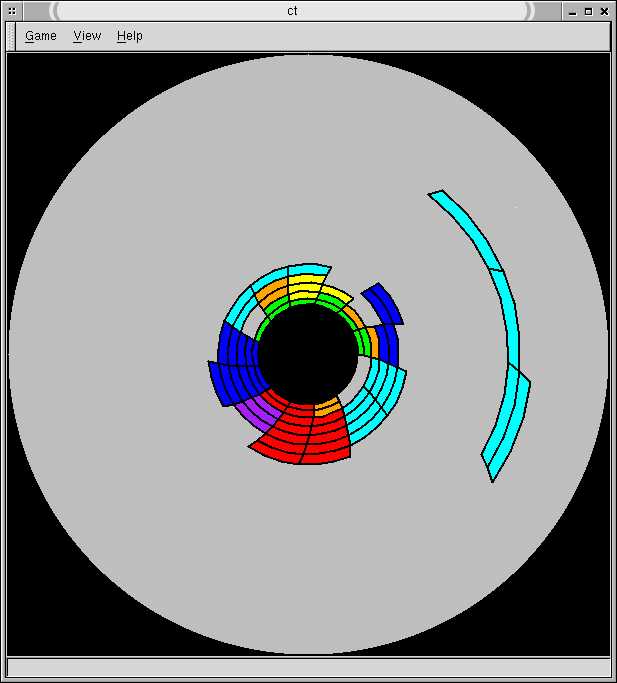
Task: Open the Game menu
Action: pos(41,36)
